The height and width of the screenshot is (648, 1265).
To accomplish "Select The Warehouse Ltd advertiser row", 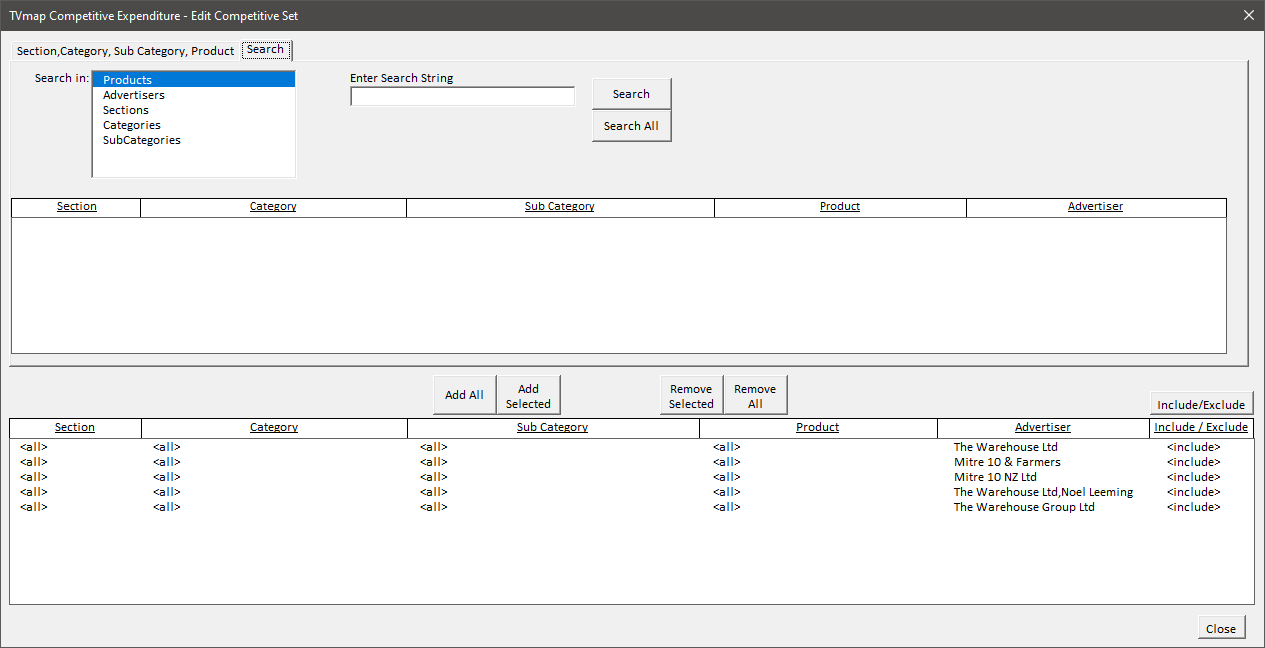I will 631,447.
